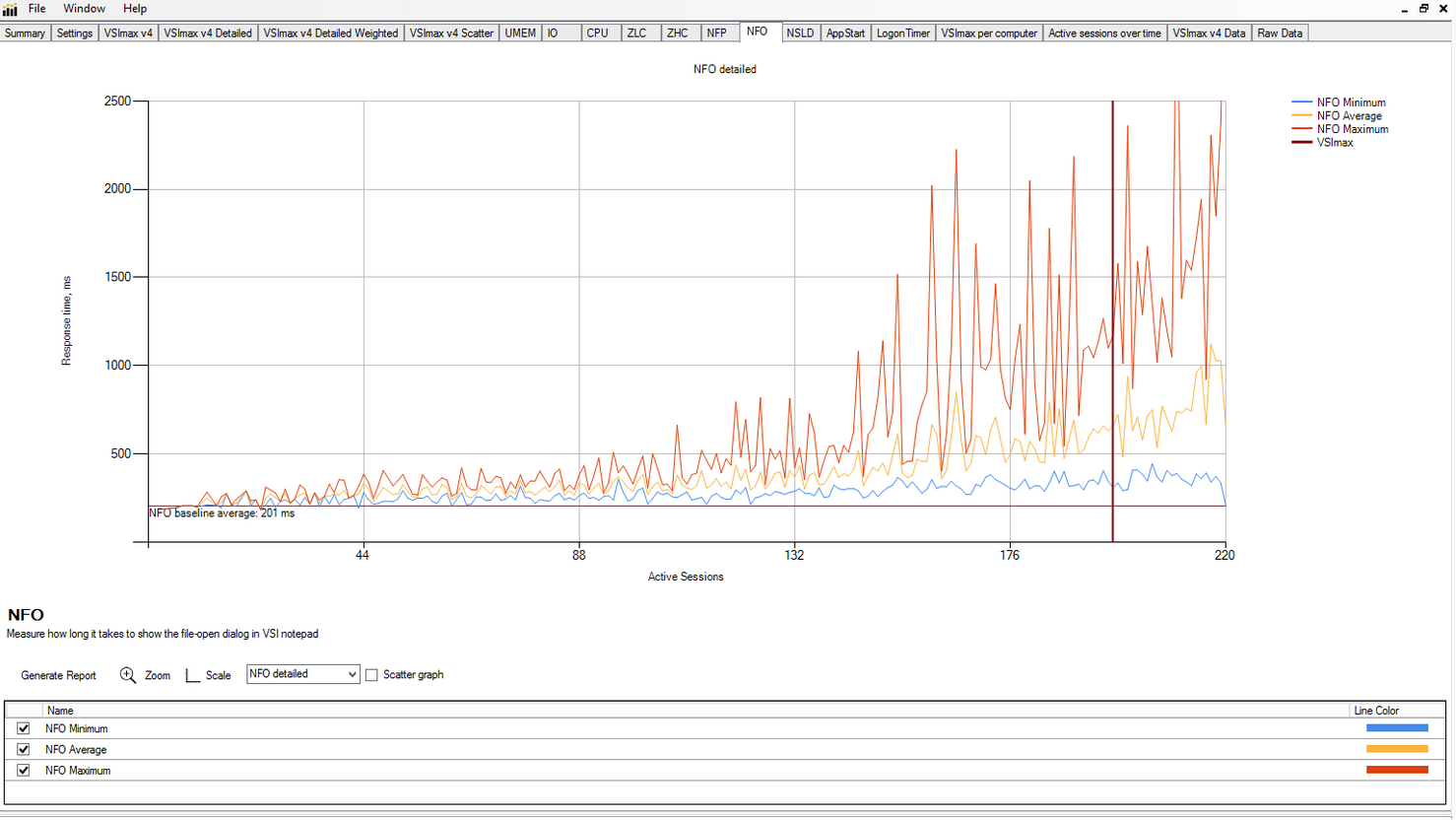Select the NFO Minimum table row name
The height and width of the screenshot is (820, 1456).
[x=76, y=728]
